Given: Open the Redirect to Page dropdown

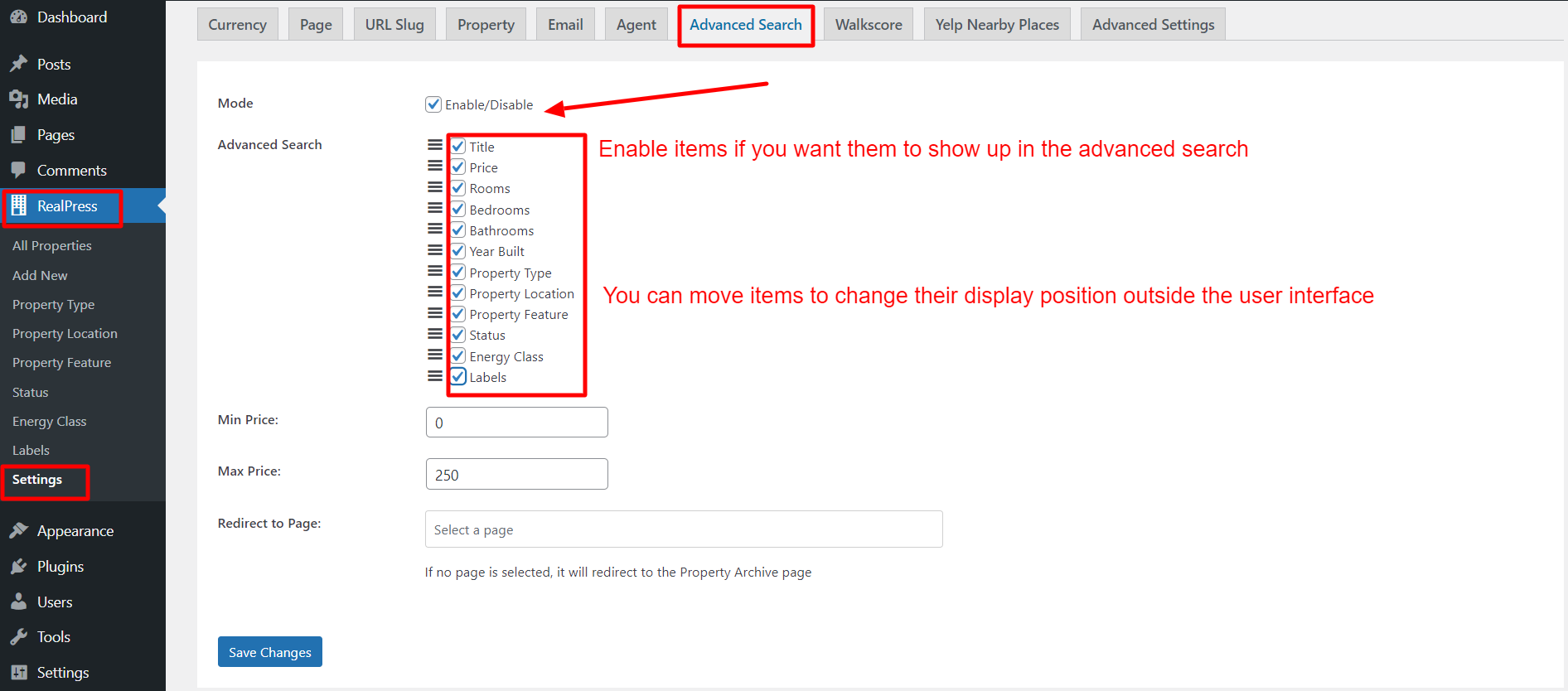Looking at the screenshot, I should 684,529.
